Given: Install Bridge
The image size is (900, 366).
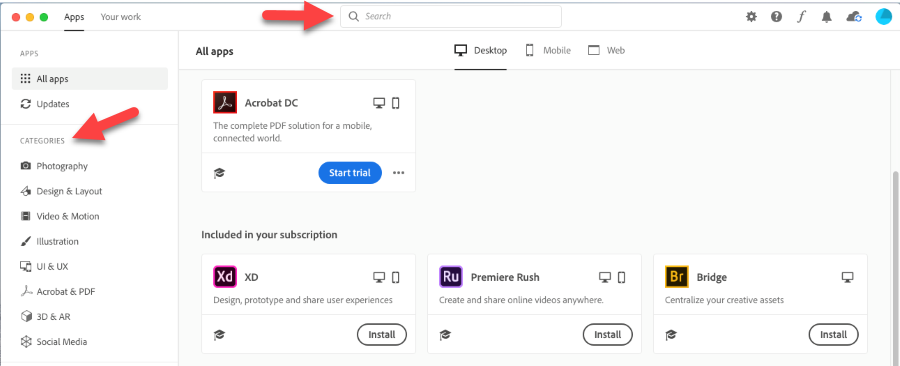Looking at the screenshot, I should pos(833,334).
